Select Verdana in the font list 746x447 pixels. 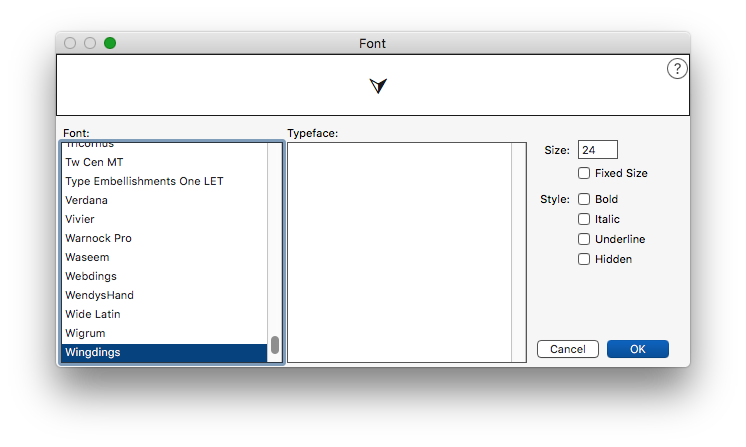coord(87,200)
